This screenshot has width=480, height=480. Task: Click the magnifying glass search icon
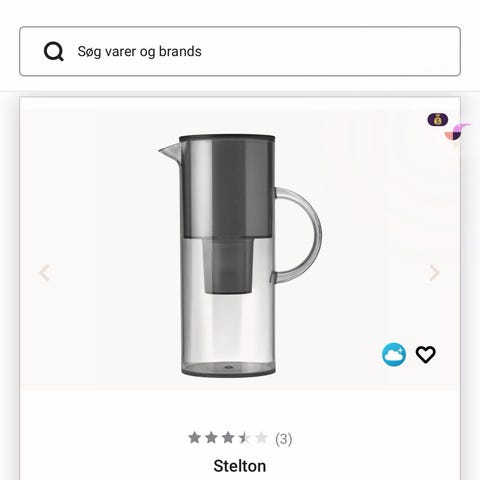point(54,52)
